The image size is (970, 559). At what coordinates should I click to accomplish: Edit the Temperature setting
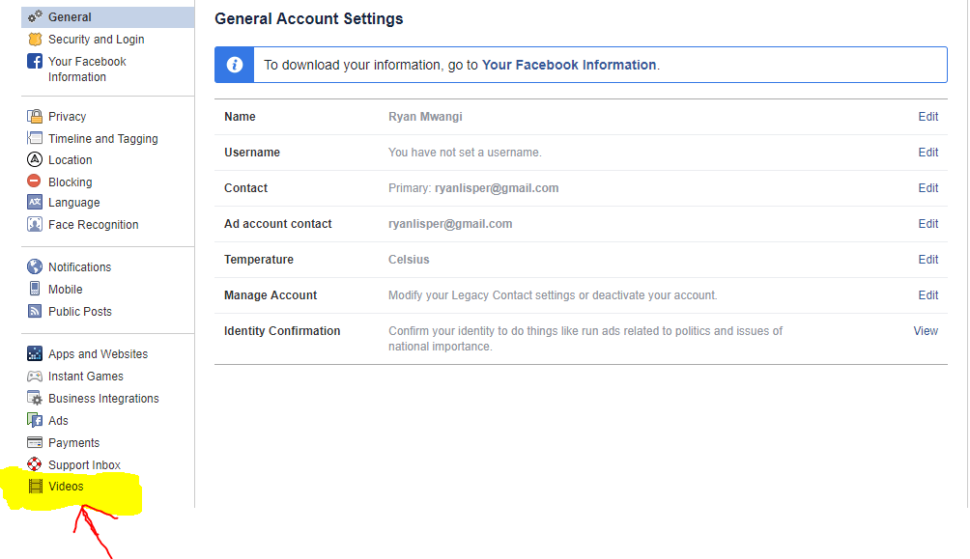pos(927,260)
